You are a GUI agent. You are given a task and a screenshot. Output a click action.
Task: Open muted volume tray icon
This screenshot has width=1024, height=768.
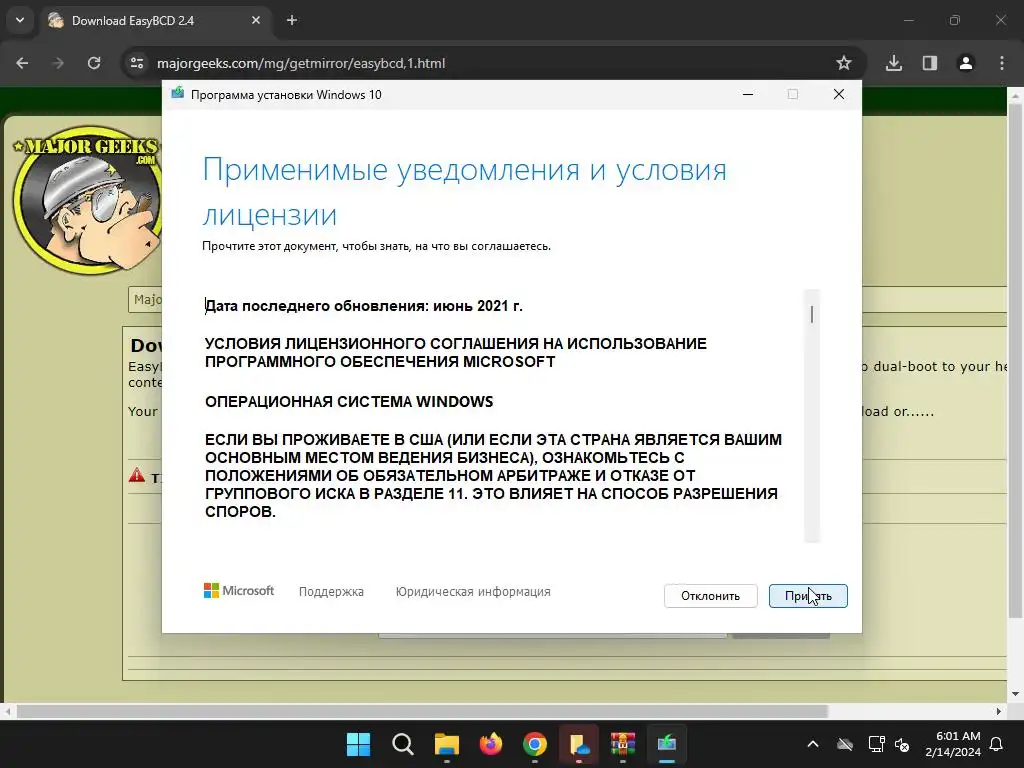[x=902, y=744]
